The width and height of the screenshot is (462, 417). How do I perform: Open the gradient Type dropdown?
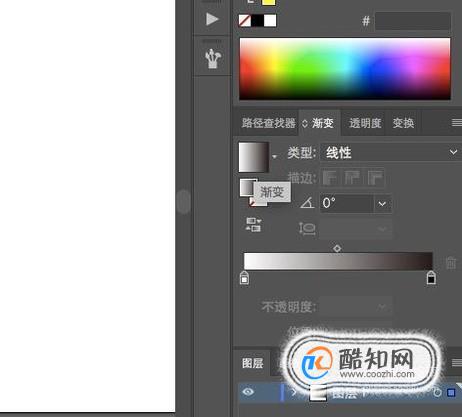click(390, 153)
